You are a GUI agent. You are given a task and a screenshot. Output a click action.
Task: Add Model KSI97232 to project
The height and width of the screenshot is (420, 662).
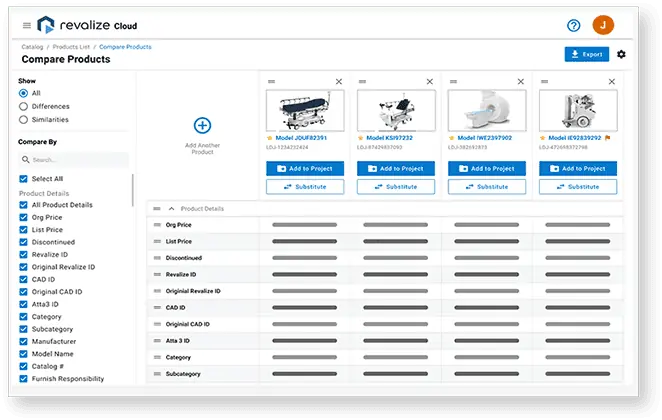coord(396,168)
